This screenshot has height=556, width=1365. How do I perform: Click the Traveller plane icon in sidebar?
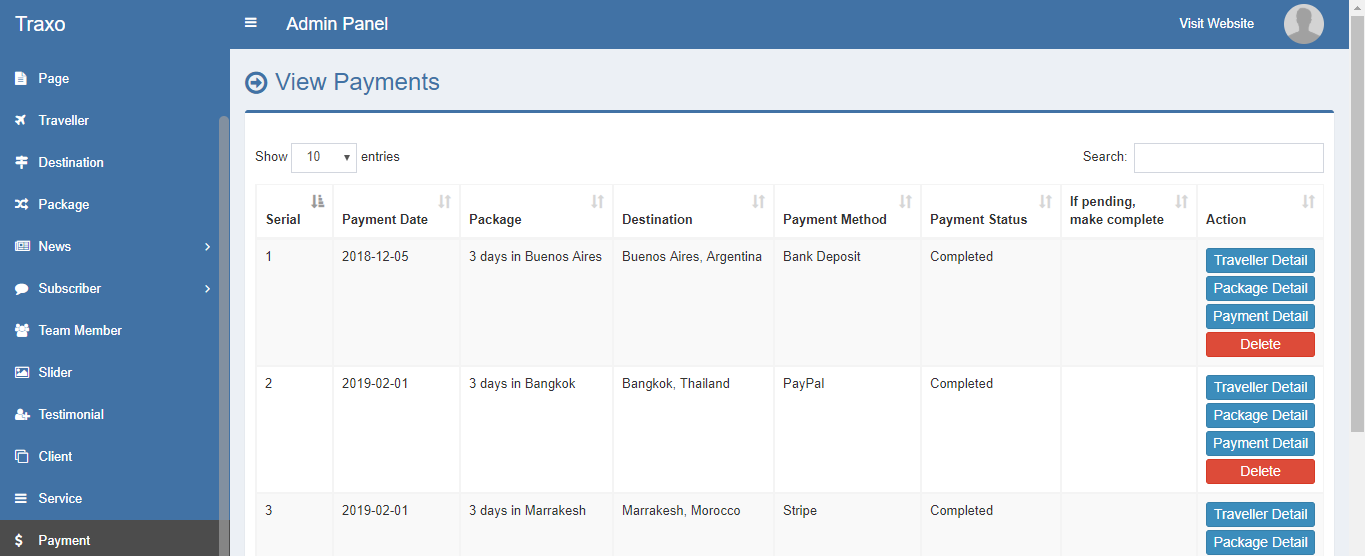click(x=21, y=120)
